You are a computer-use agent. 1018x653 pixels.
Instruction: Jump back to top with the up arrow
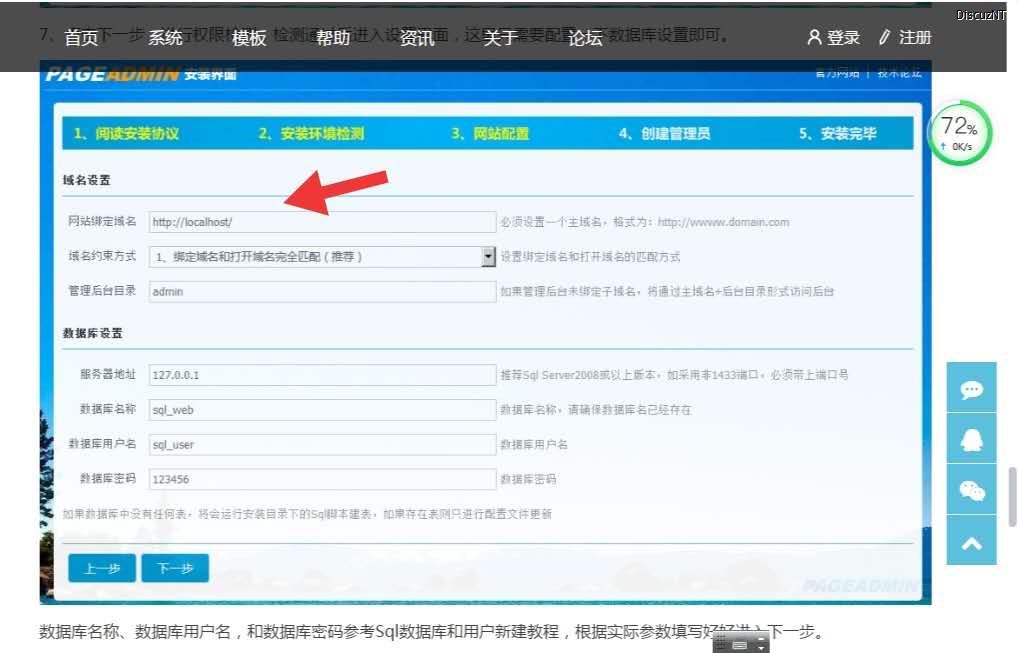point(971,541)
